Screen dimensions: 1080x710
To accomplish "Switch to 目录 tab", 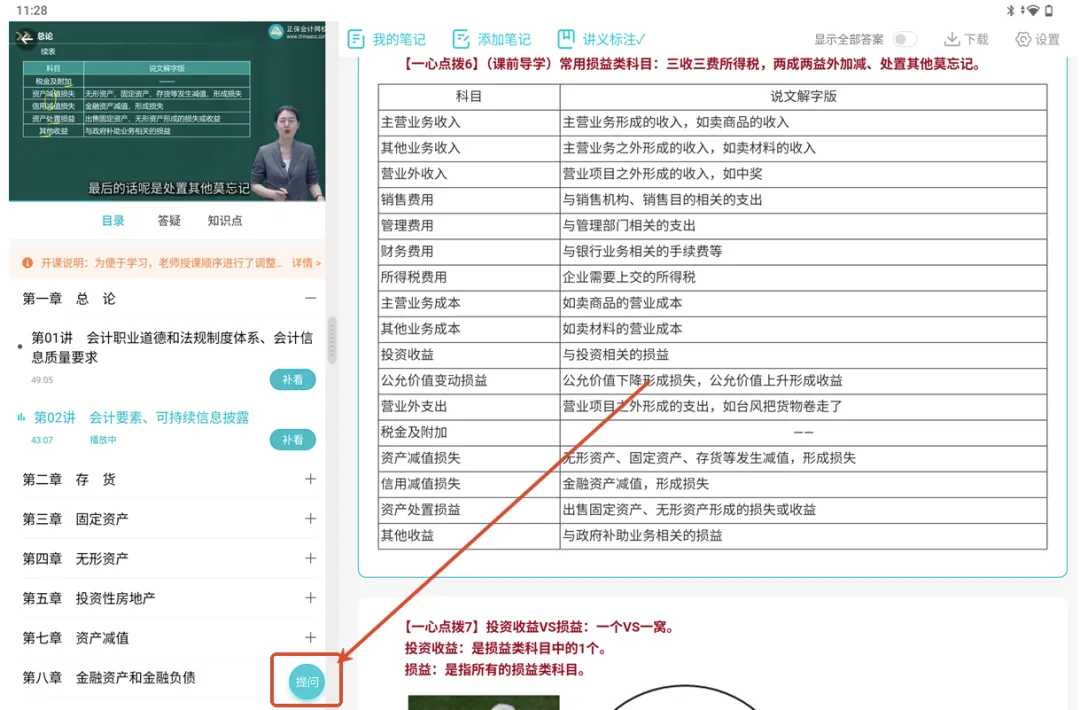I will (113, 220).
